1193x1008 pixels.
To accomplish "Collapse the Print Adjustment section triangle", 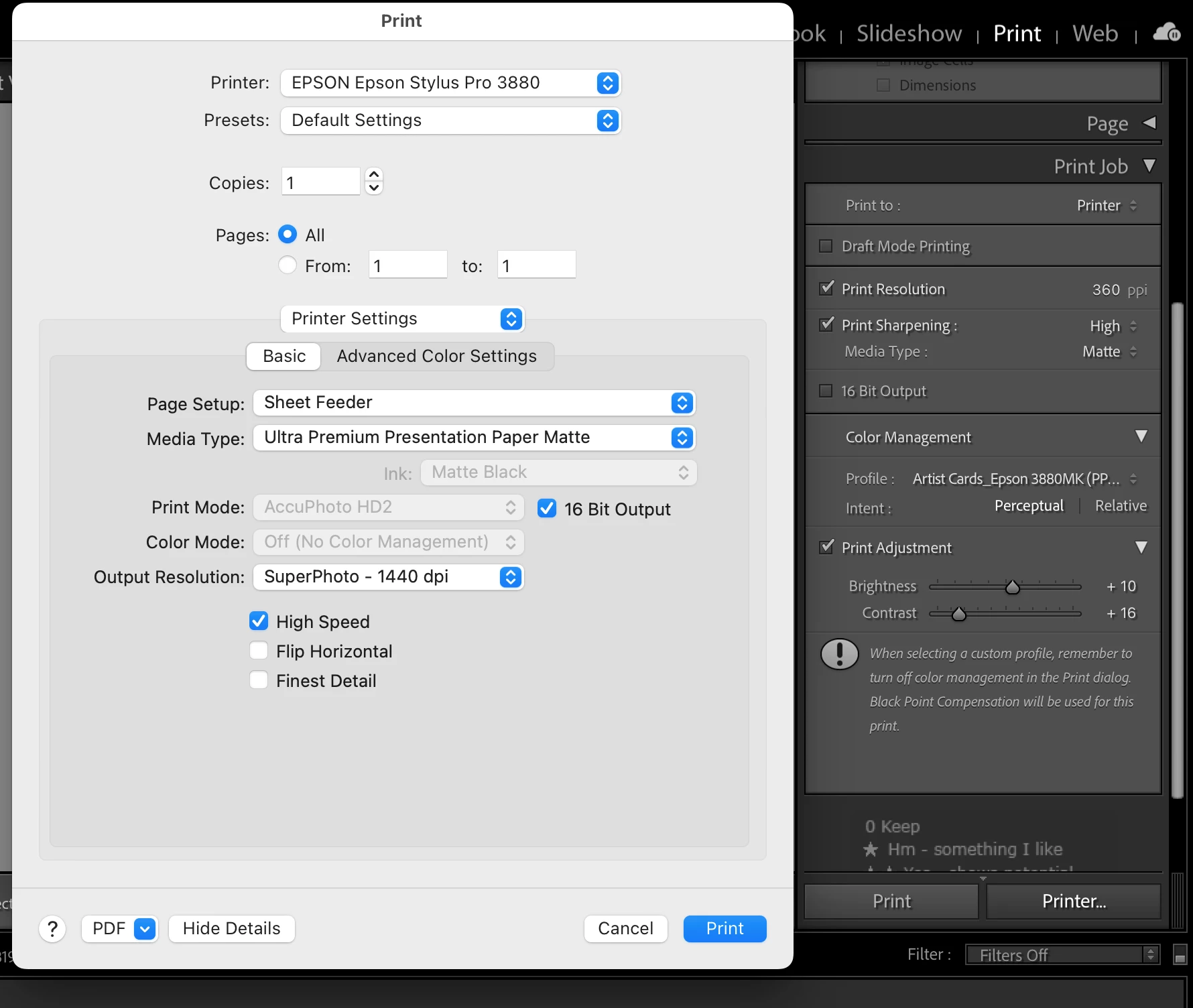I will [1141, 547].
